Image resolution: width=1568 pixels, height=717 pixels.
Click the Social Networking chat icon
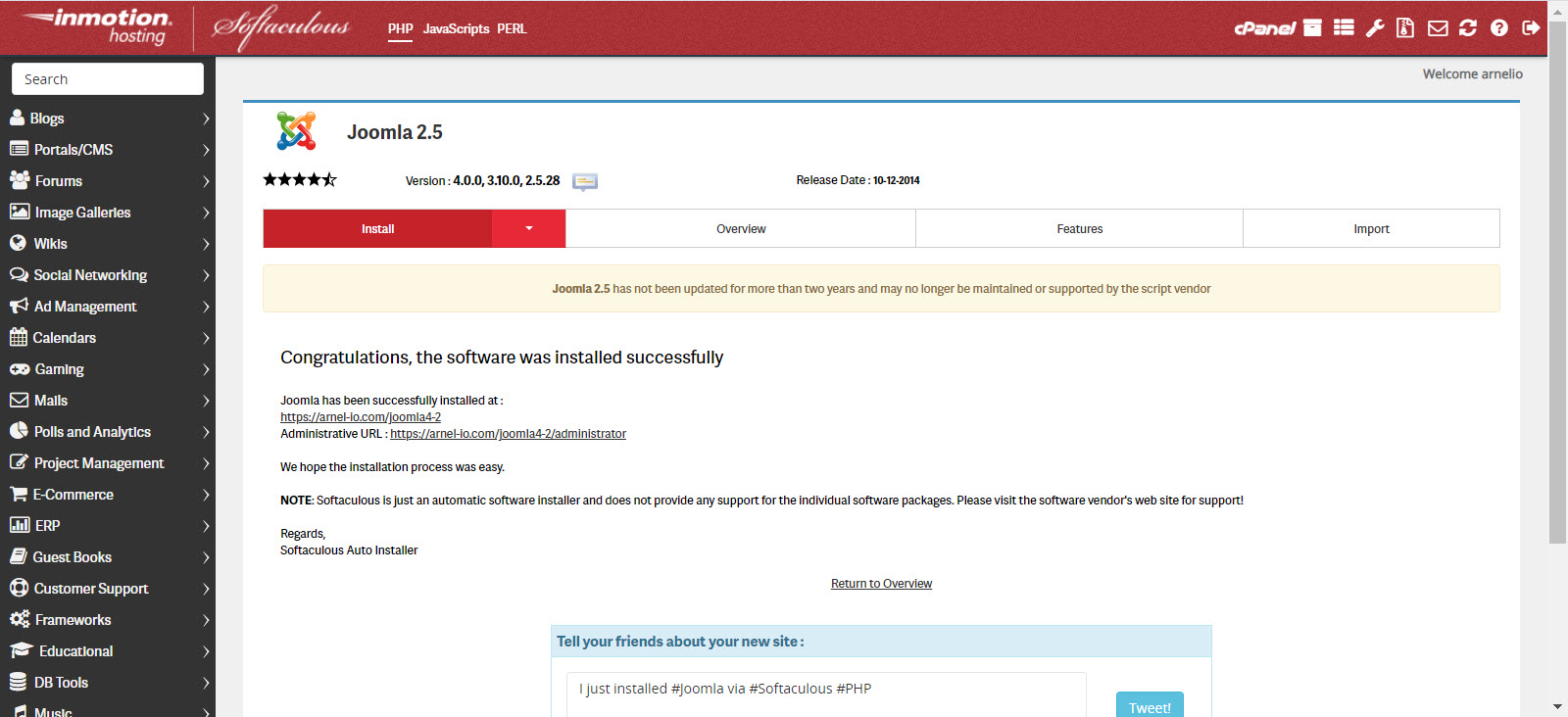[x=19, y=274]
